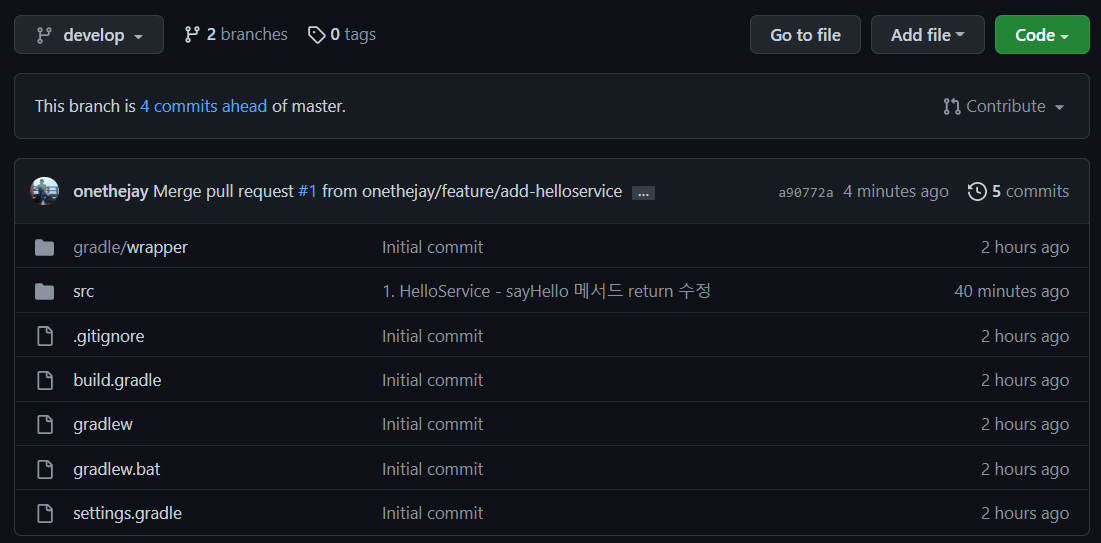The image size is (1101, 543).
Task: Open Initial commit message for gradlew.bat
Action: [433, 469]
